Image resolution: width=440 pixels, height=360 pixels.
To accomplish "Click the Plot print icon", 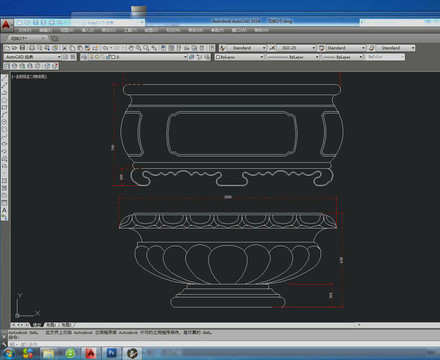I will [x=32, y=48].
